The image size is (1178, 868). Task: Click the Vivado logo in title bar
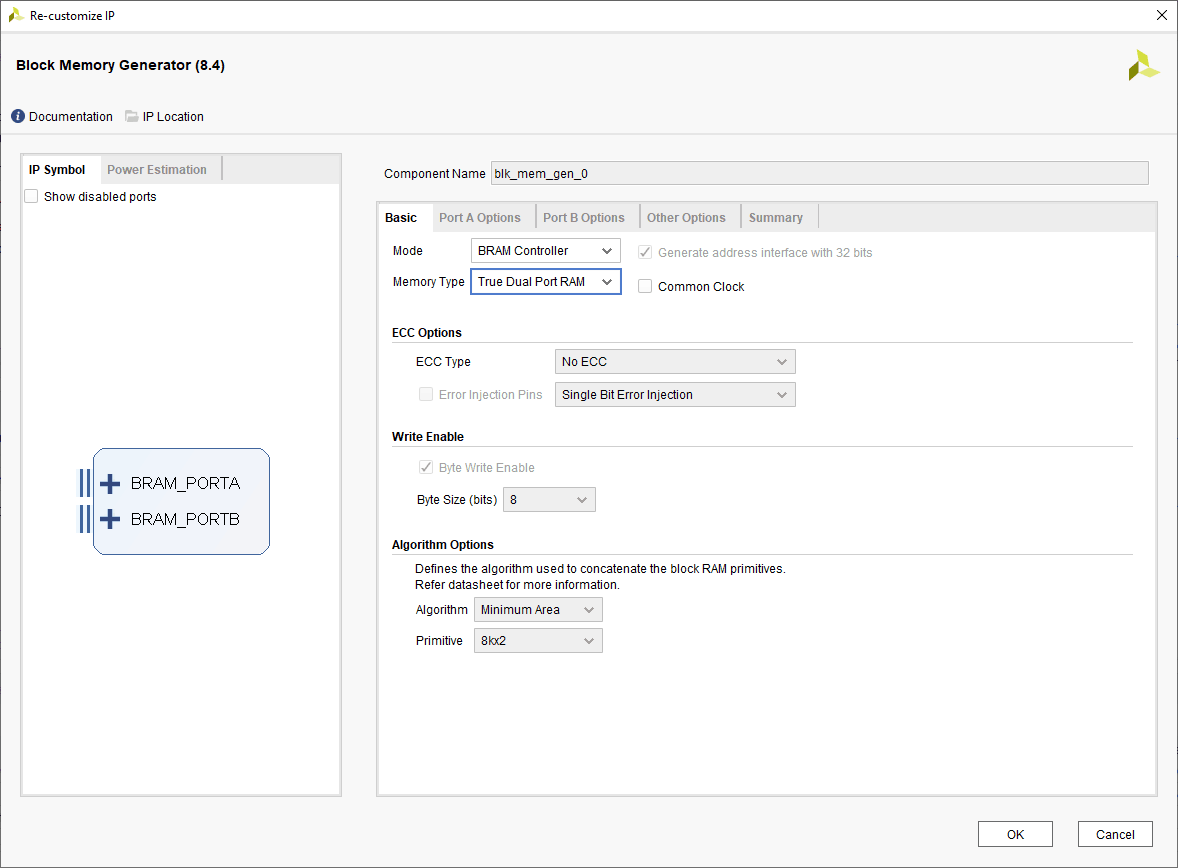(16, 16)
